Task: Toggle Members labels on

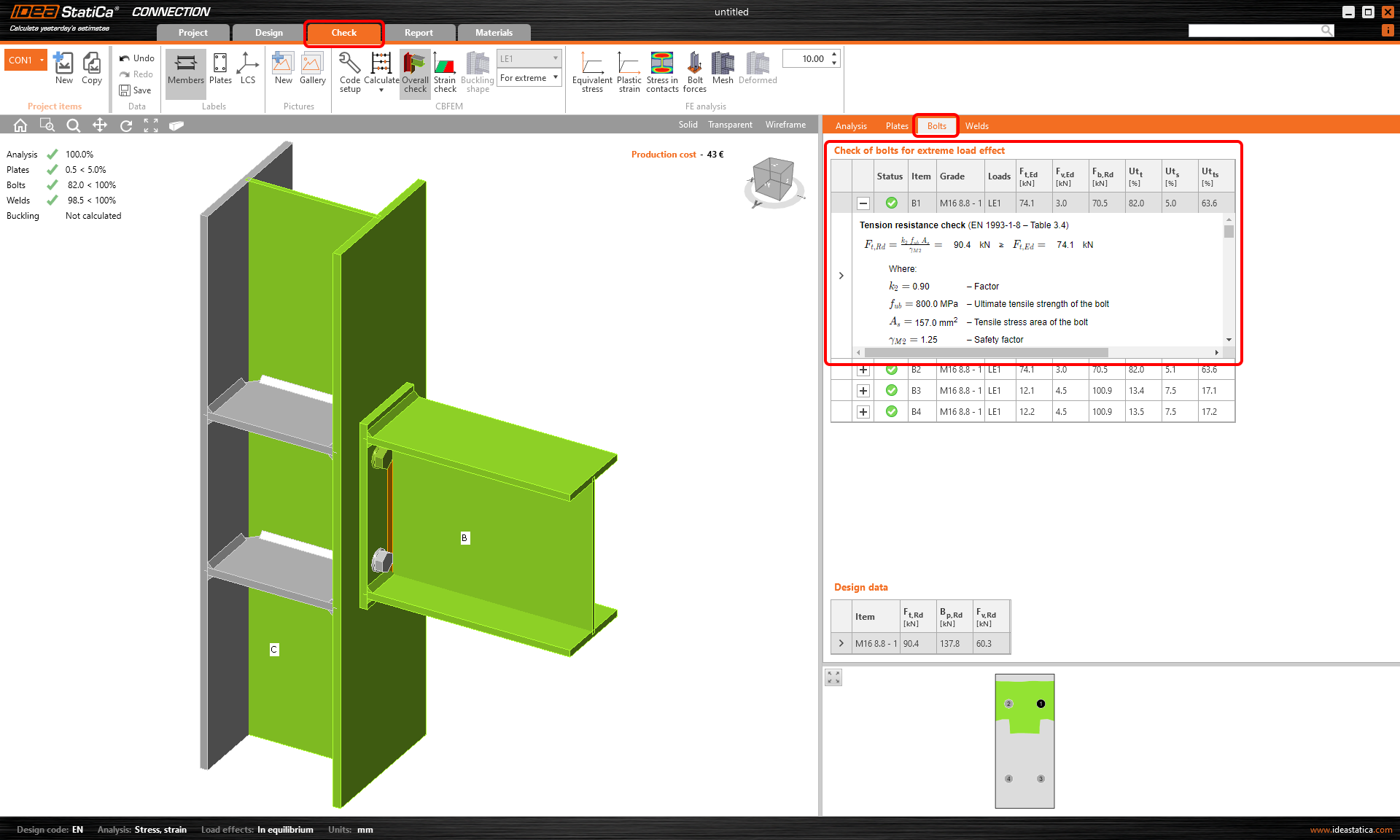Action: click(185, 71)
